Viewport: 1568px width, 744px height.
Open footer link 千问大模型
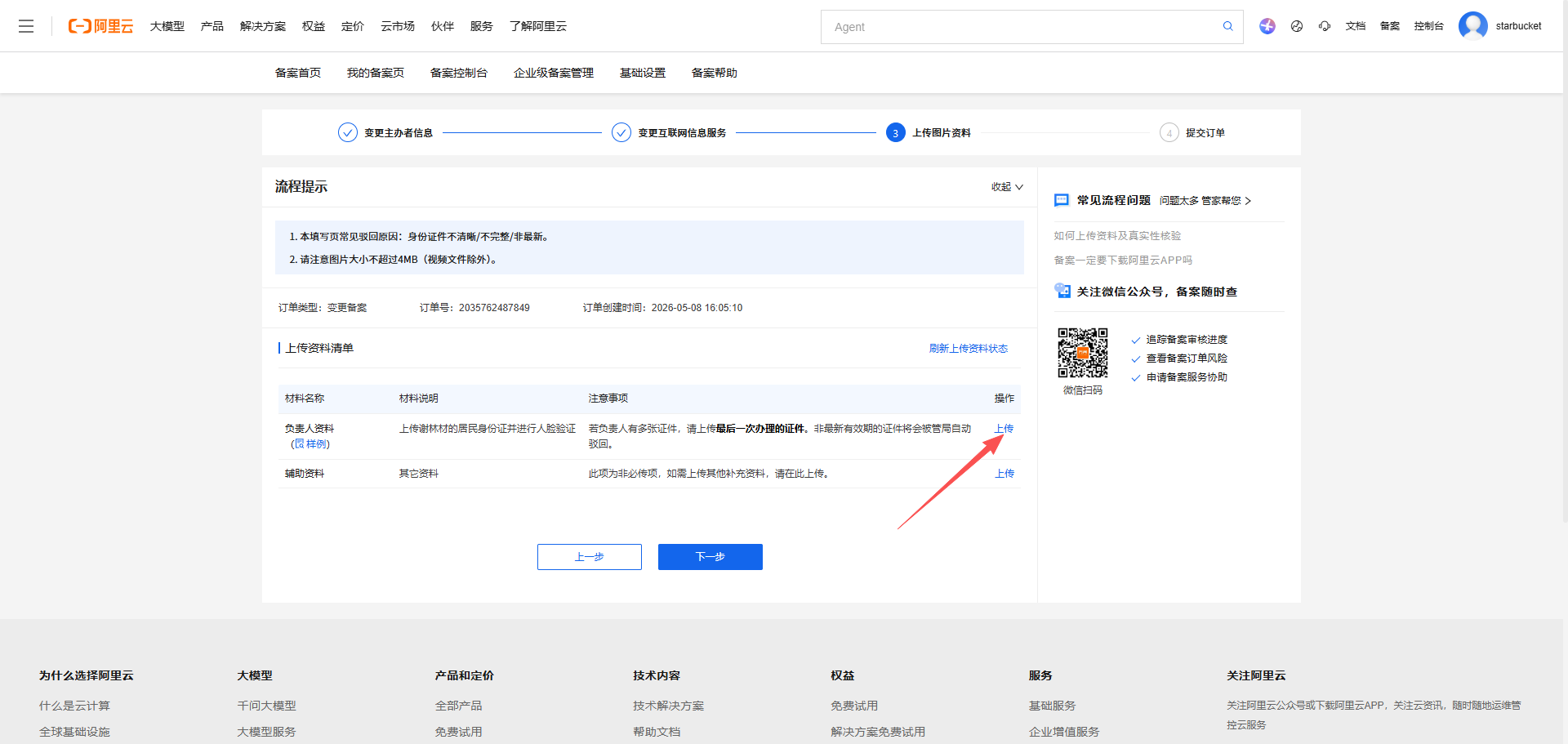click(x=266, y=706)
